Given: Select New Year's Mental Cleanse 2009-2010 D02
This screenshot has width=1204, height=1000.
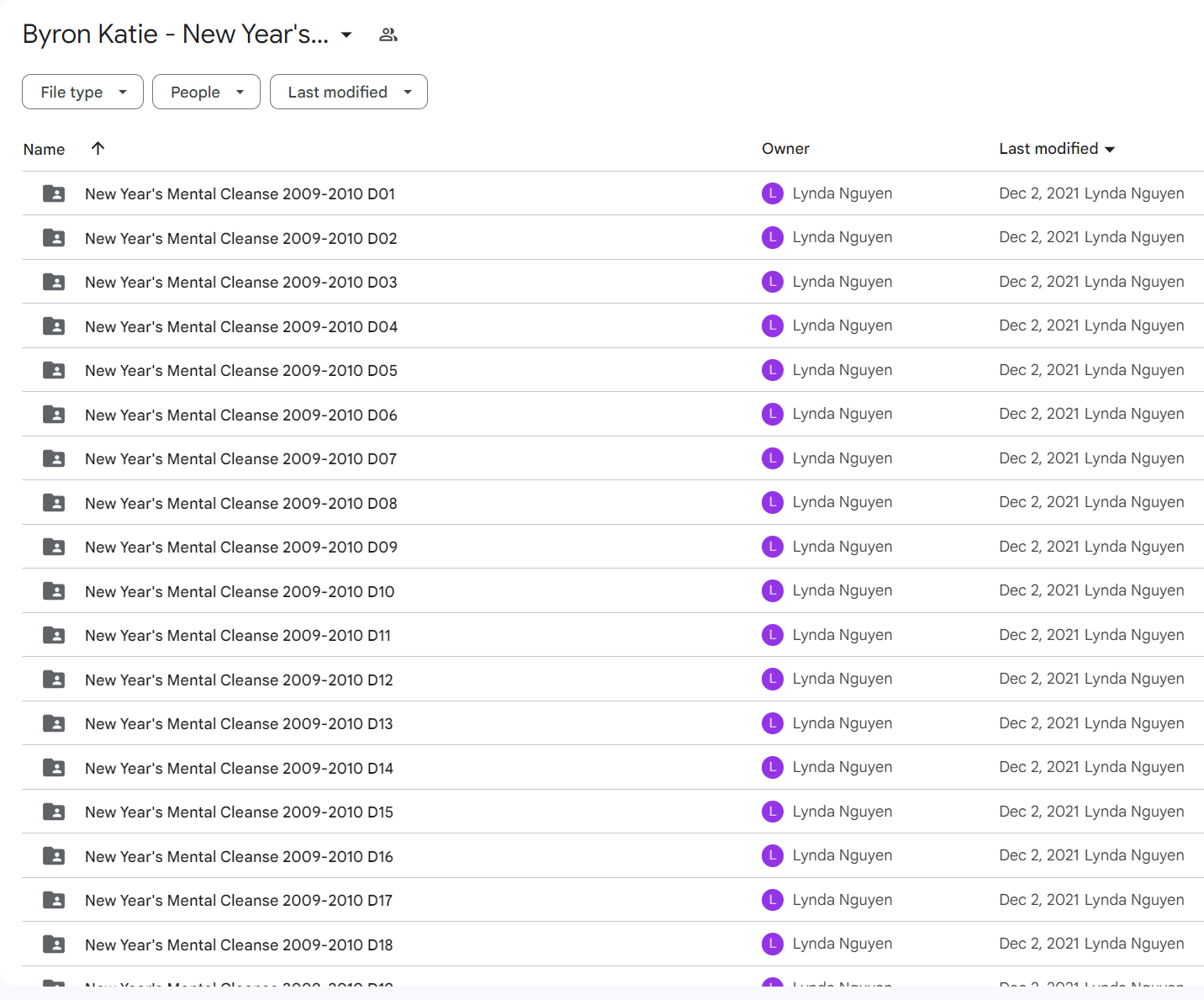Looking at the screenshot, I should pyautogui.click(x=240, y=238).
